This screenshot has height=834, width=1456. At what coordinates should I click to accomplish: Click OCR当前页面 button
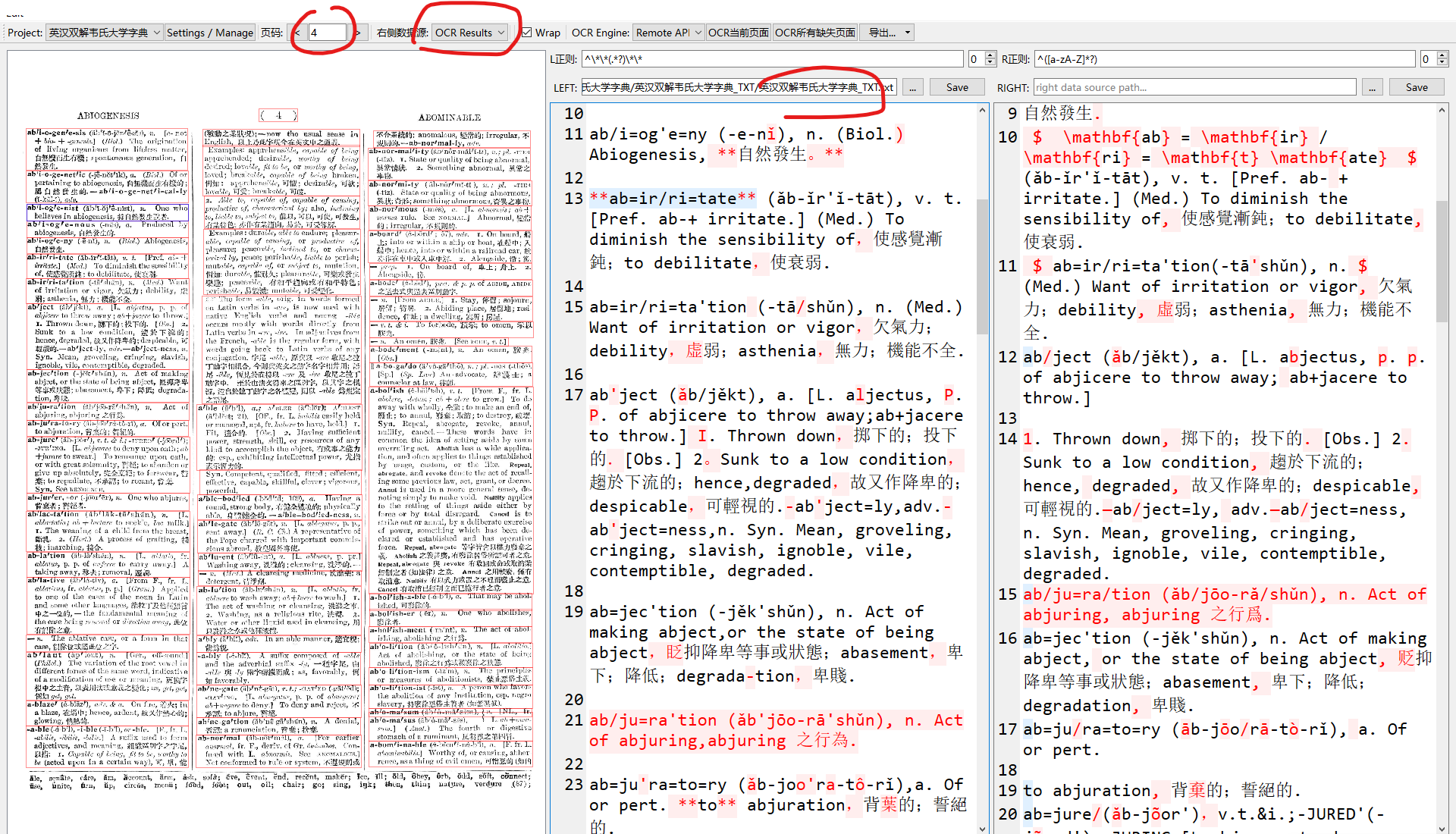(738, 33)
